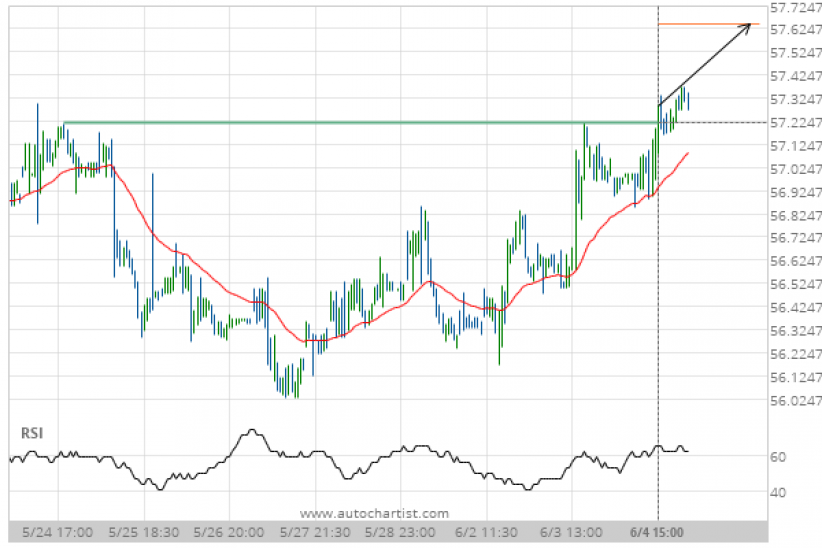
Task: Click the 56.4247 price axis value
Action: [x=796, y=307]
